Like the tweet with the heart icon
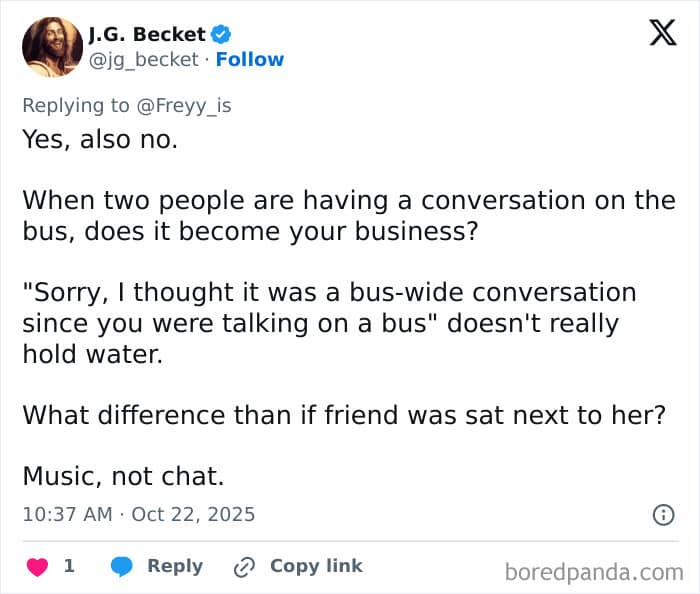The height and width of the screenshot is (594, 700). (x=38, y=566)
